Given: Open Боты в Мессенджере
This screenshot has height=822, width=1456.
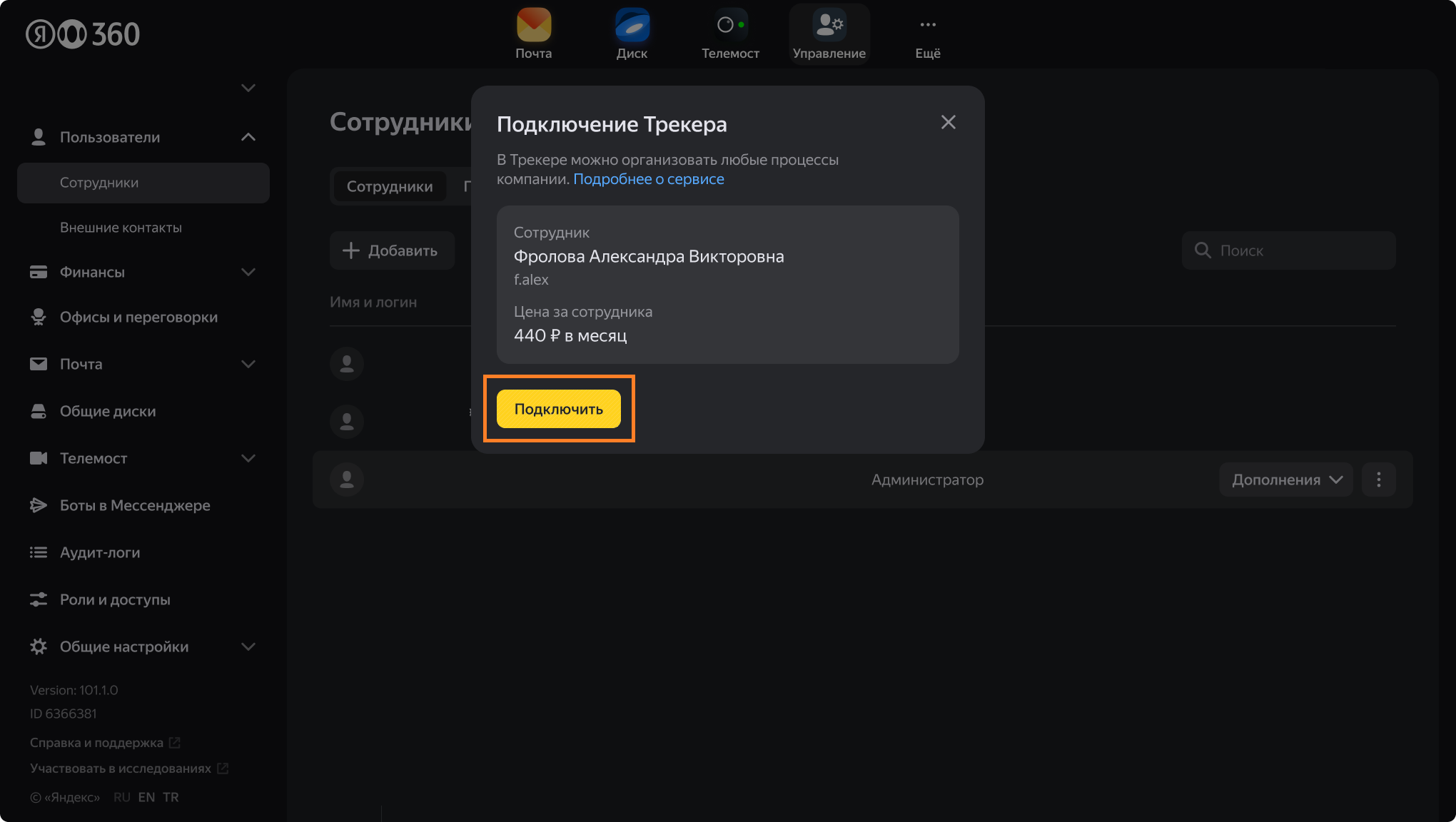Looking at the screenshot, I should (x=135, y=505).
